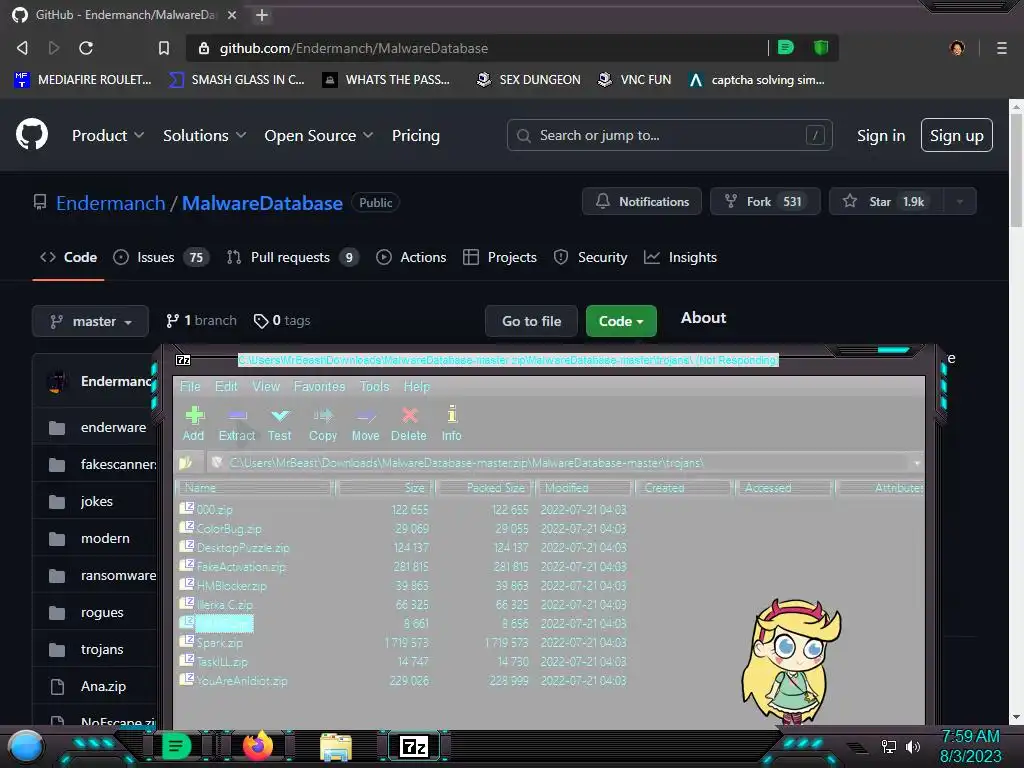The width and height of the screenshot is (1024, 768).
Task: Switch to the Actions tab
Action: tap(411, 257)
